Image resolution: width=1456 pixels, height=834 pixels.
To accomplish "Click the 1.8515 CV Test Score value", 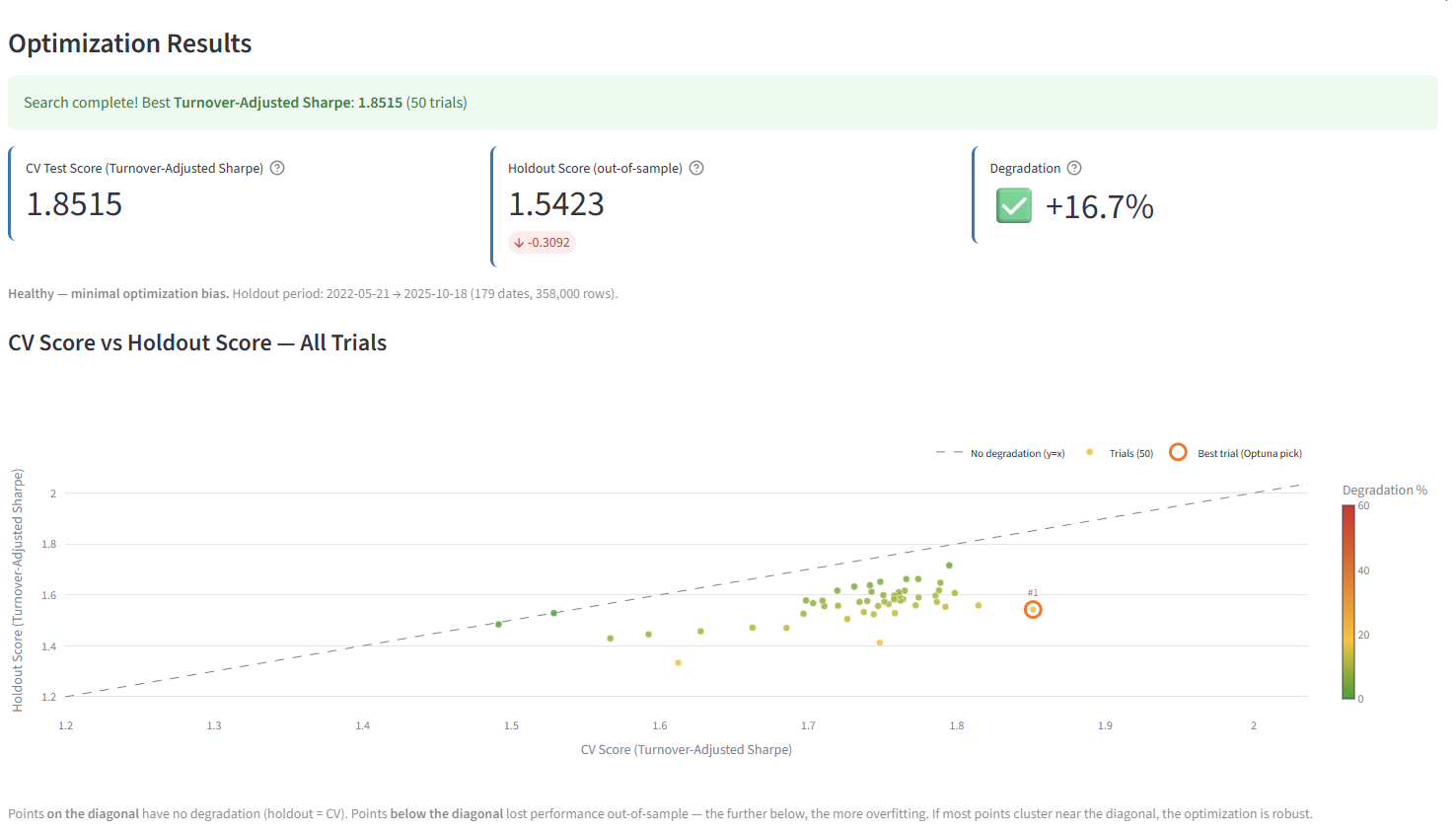I will (74, 204).
